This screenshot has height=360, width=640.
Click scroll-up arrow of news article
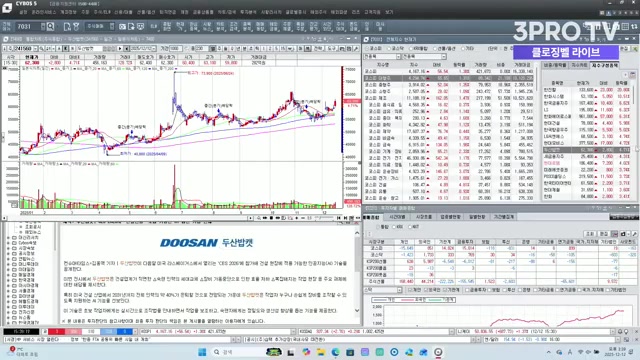coord(357,233)
